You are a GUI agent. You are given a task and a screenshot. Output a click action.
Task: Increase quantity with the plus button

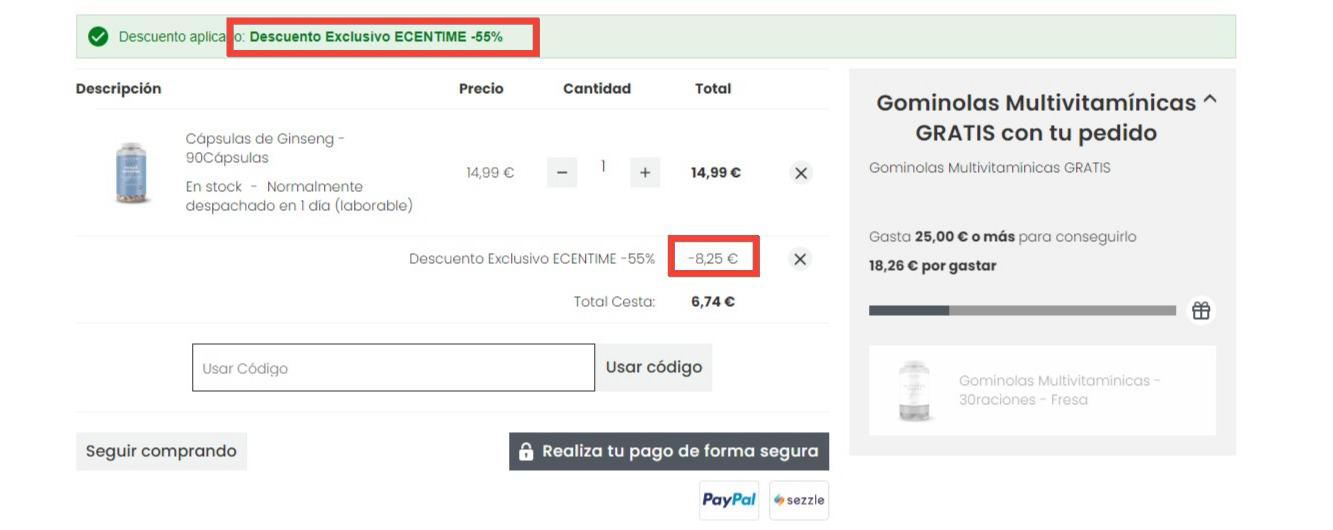645,173
